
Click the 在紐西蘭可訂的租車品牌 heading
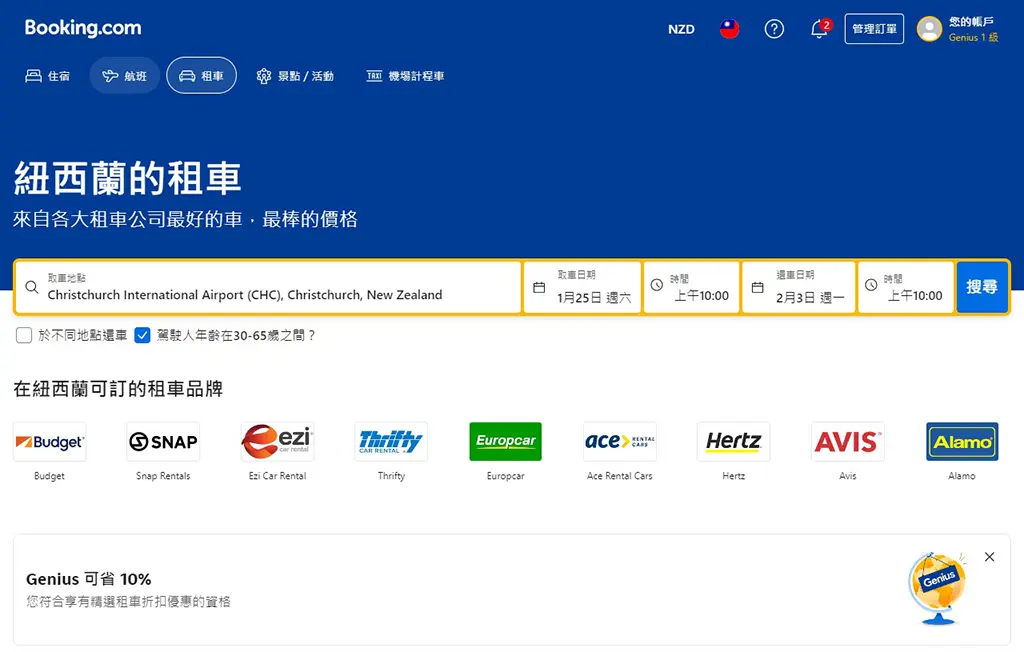tap(118, 389)
